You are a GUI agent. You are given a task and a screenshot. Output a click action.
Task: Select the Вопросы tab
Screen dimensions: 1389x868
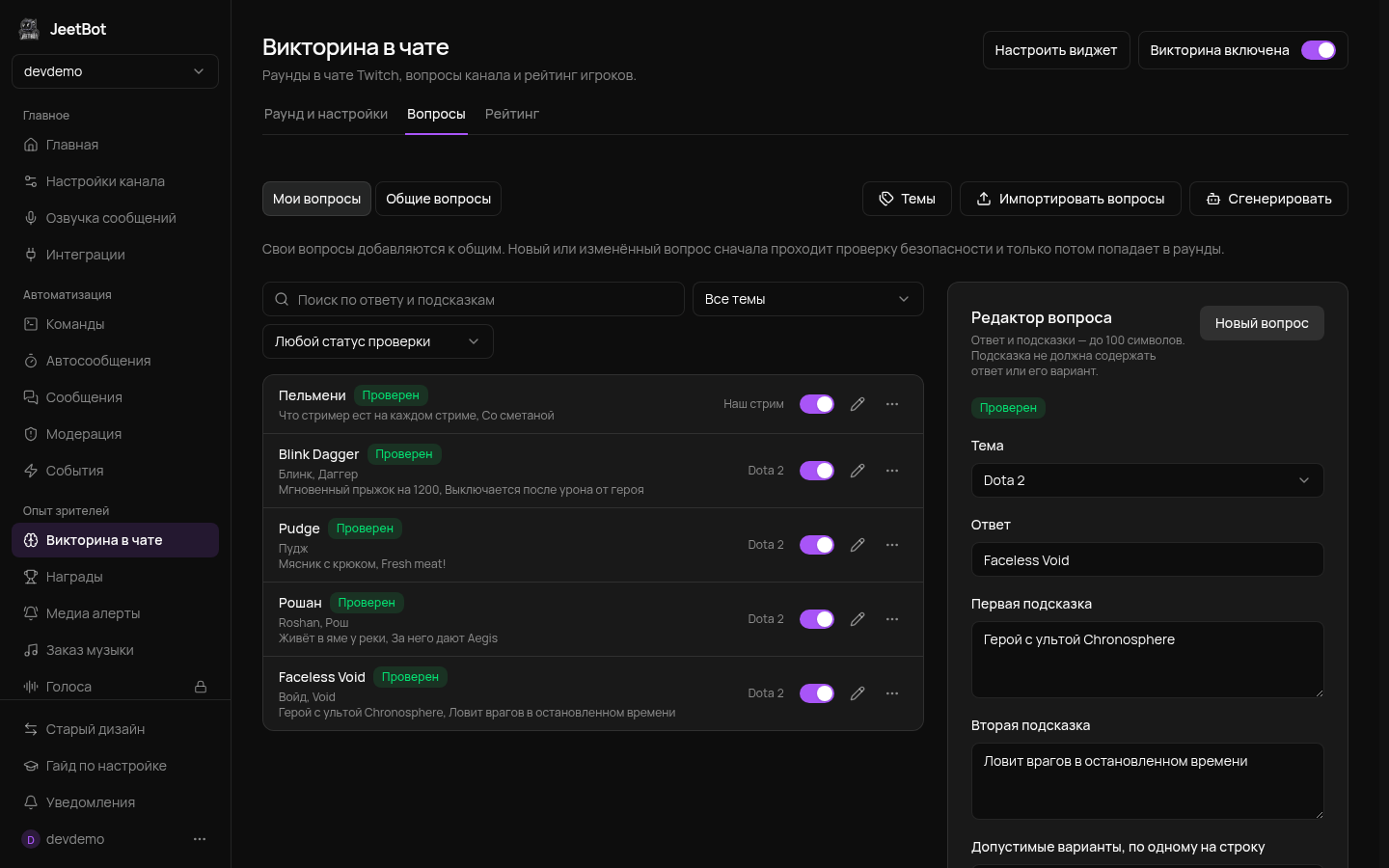point(436,114)
